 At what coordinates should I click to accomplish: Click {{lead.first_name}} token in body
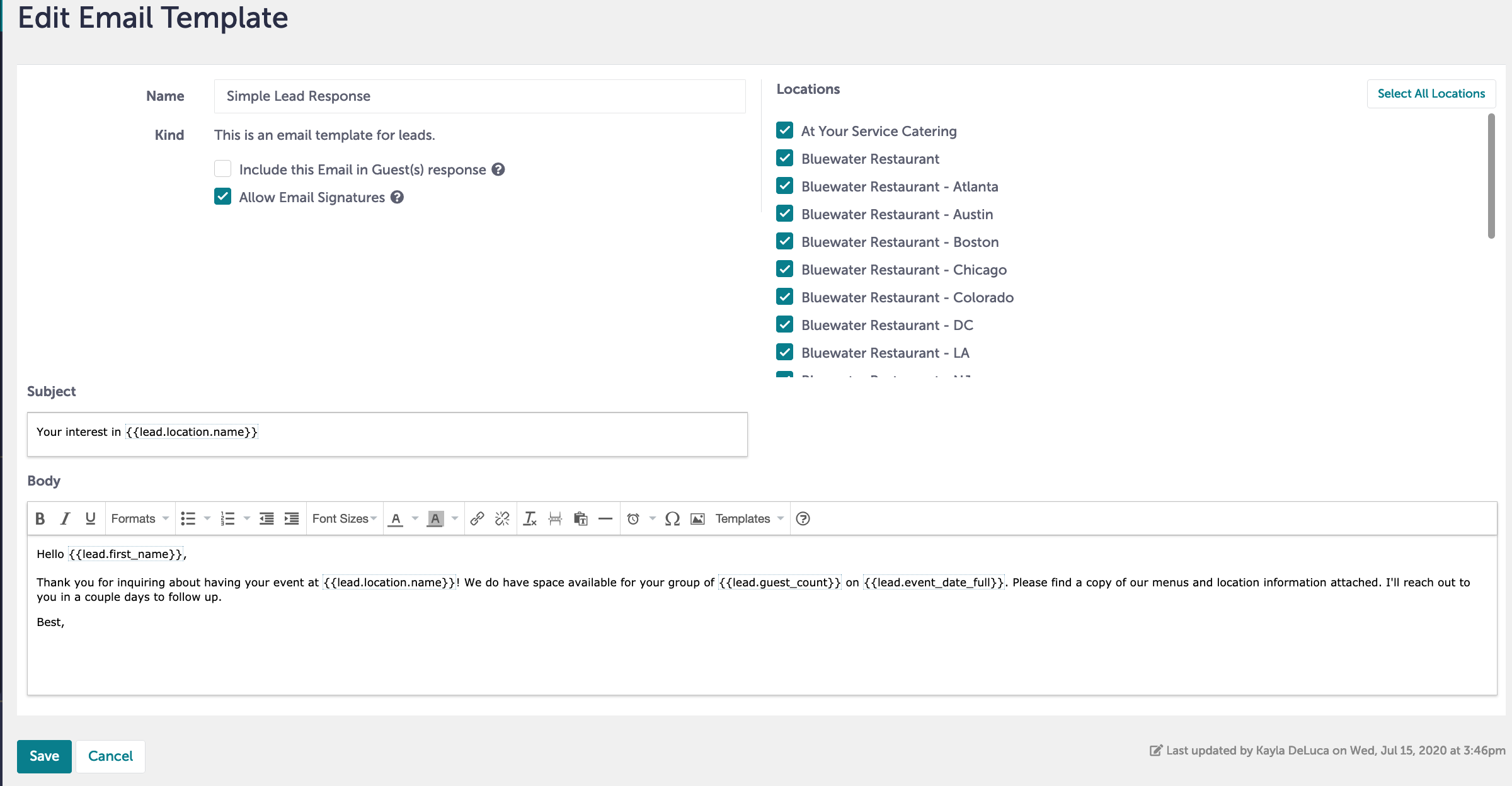pyautogui.click(x=126, y=554)
